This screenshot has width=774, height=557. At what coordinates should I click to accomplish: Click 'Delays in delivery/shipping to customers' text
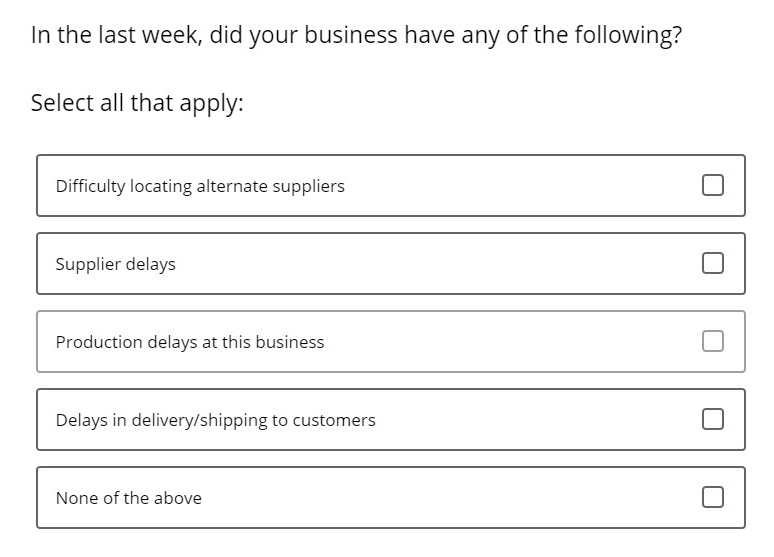point(215,420)
